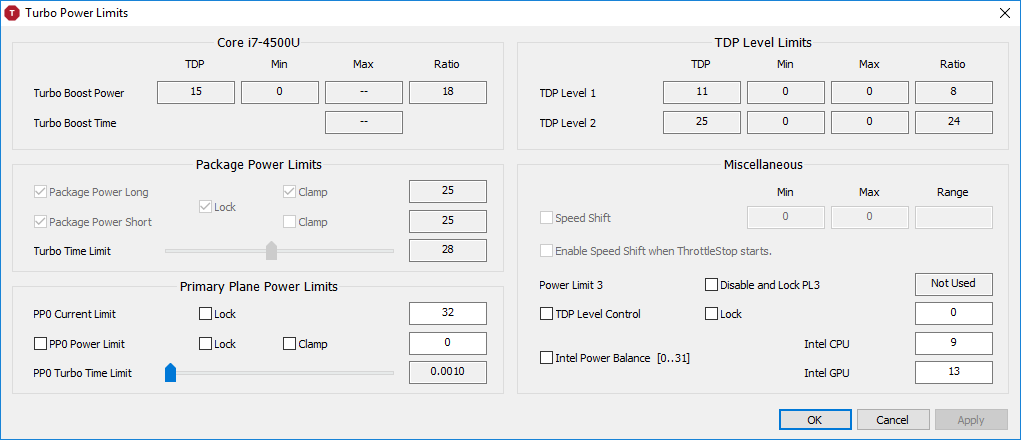The width and height of the screenshot is (1021, 440).
Task: Click the Core i7-4500U group heading
Action: point(259,42)
